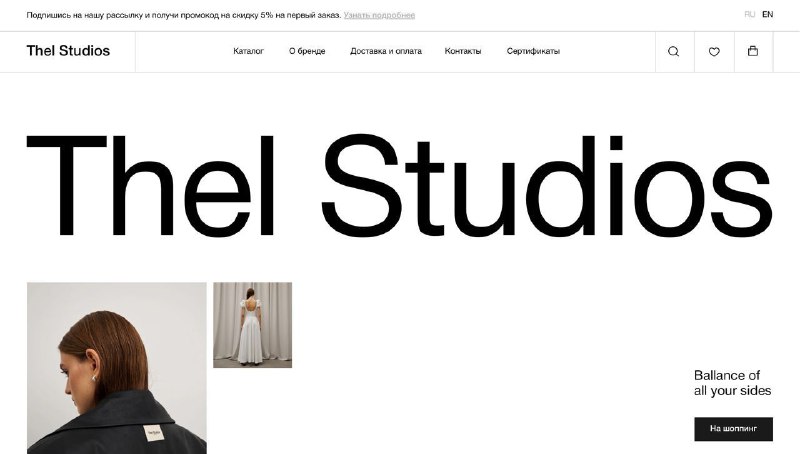Go to Доставка и оплата page
Image resolution: width=800 pixels, height=454 pixels.
(x=386, y=51)
